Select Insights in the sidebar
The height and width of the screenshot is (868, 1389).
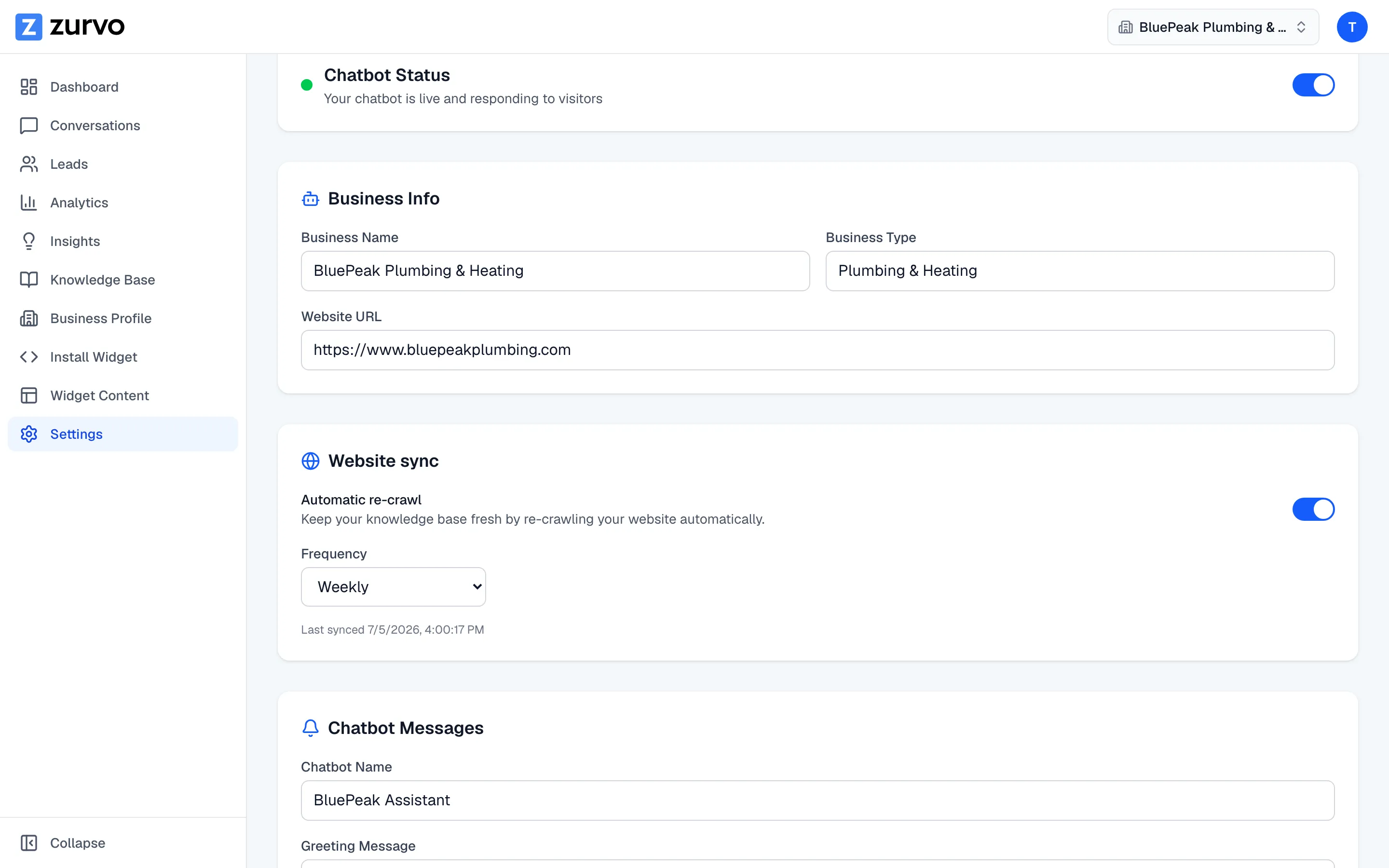(x=123, y=241)
